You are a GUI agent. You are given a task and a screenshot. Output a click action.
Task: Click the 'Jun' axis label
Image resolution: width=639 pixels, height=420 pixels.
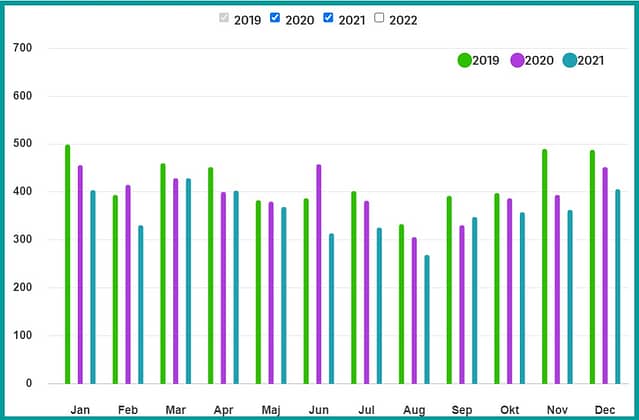(319, 409)
